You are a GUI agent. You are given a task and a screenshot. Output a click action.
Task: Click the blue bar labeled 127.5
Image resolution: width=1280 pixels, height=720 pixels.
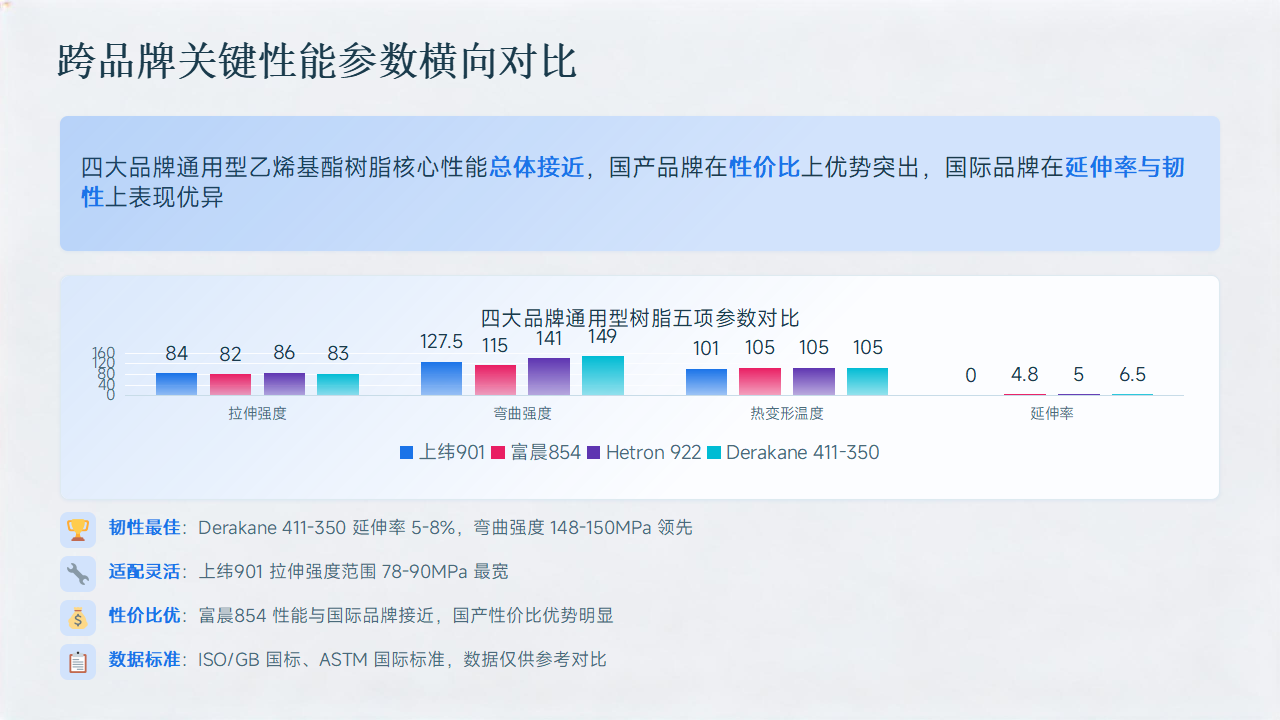(x=441, y=379)
